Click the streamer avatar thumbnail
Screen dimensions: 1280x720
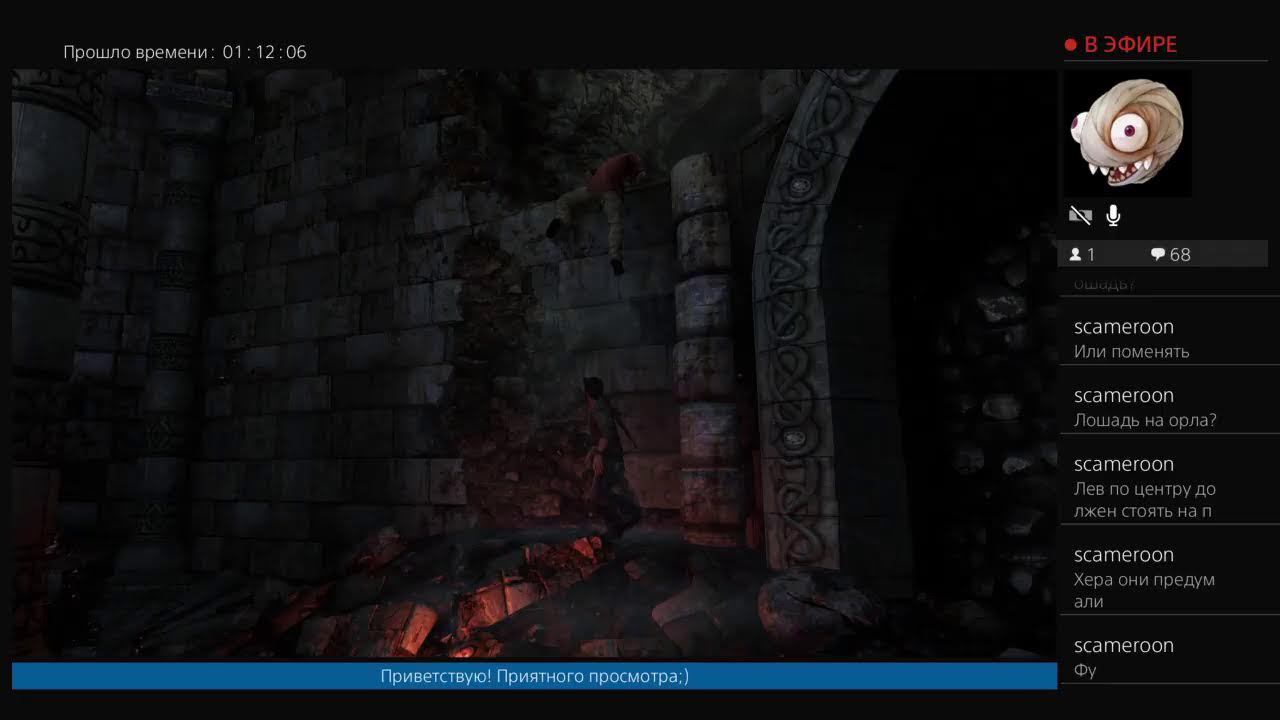click(x=1126, y=133)
